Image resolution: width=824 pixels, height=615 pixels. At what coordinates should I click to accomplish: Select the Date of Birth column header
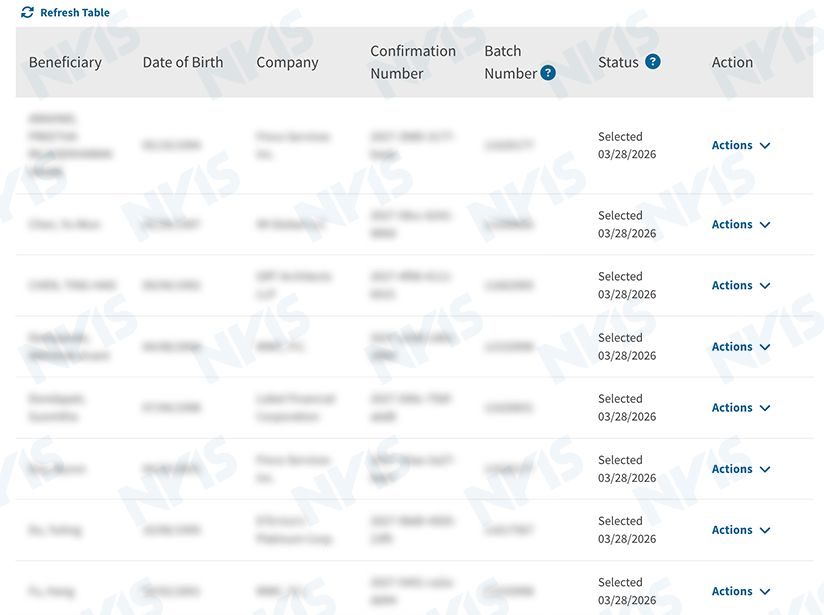click(x=183, y=62)
